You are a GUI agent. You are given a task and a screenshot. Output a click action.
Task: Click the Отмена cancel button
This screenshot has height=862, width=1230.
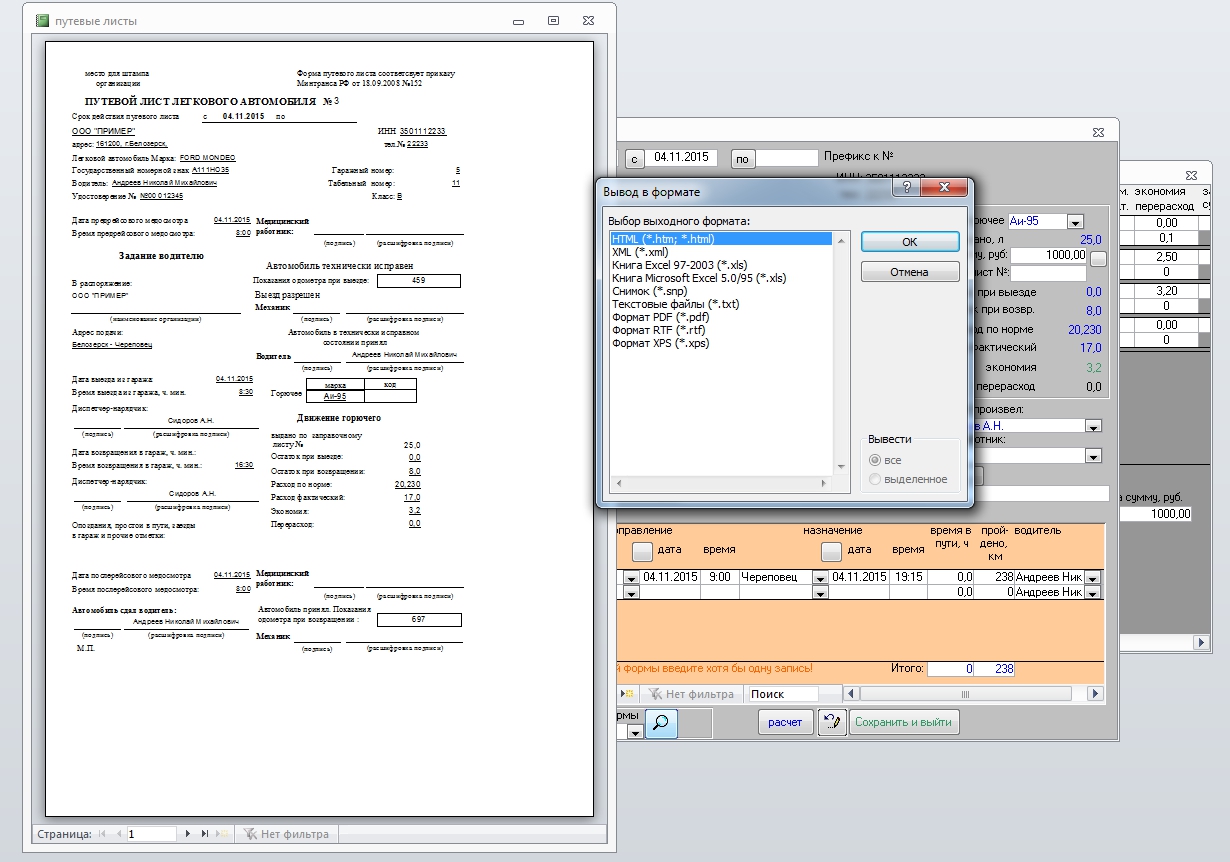tap(909, 272)
